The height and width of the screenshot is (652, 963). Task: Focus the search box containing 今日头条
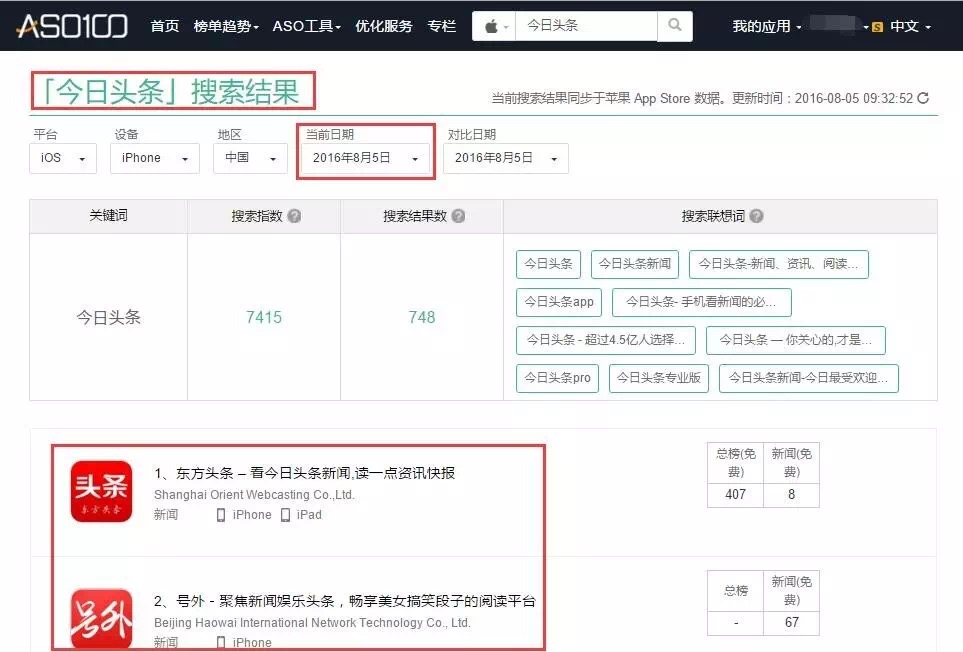[x=587, y=26]
